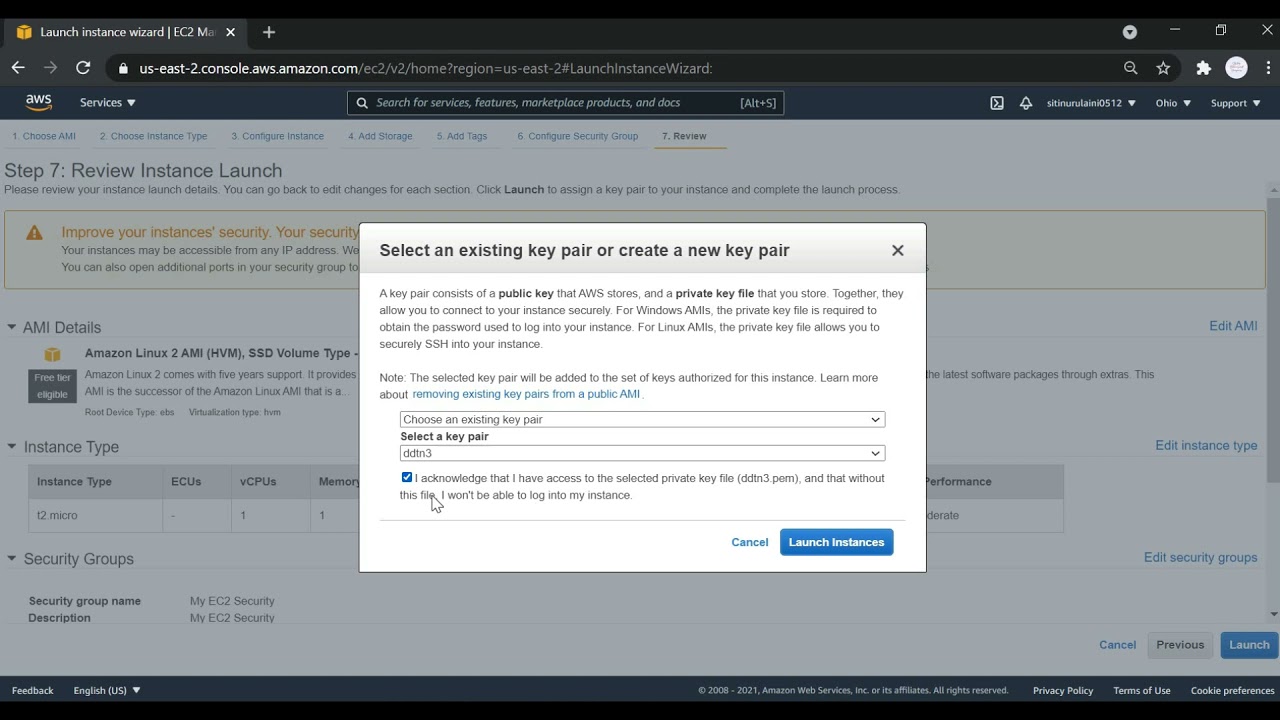Open the Chrome profile avatar
Image resolution: width=1280 pixels, height=720 pixels.
[1237, 68]
